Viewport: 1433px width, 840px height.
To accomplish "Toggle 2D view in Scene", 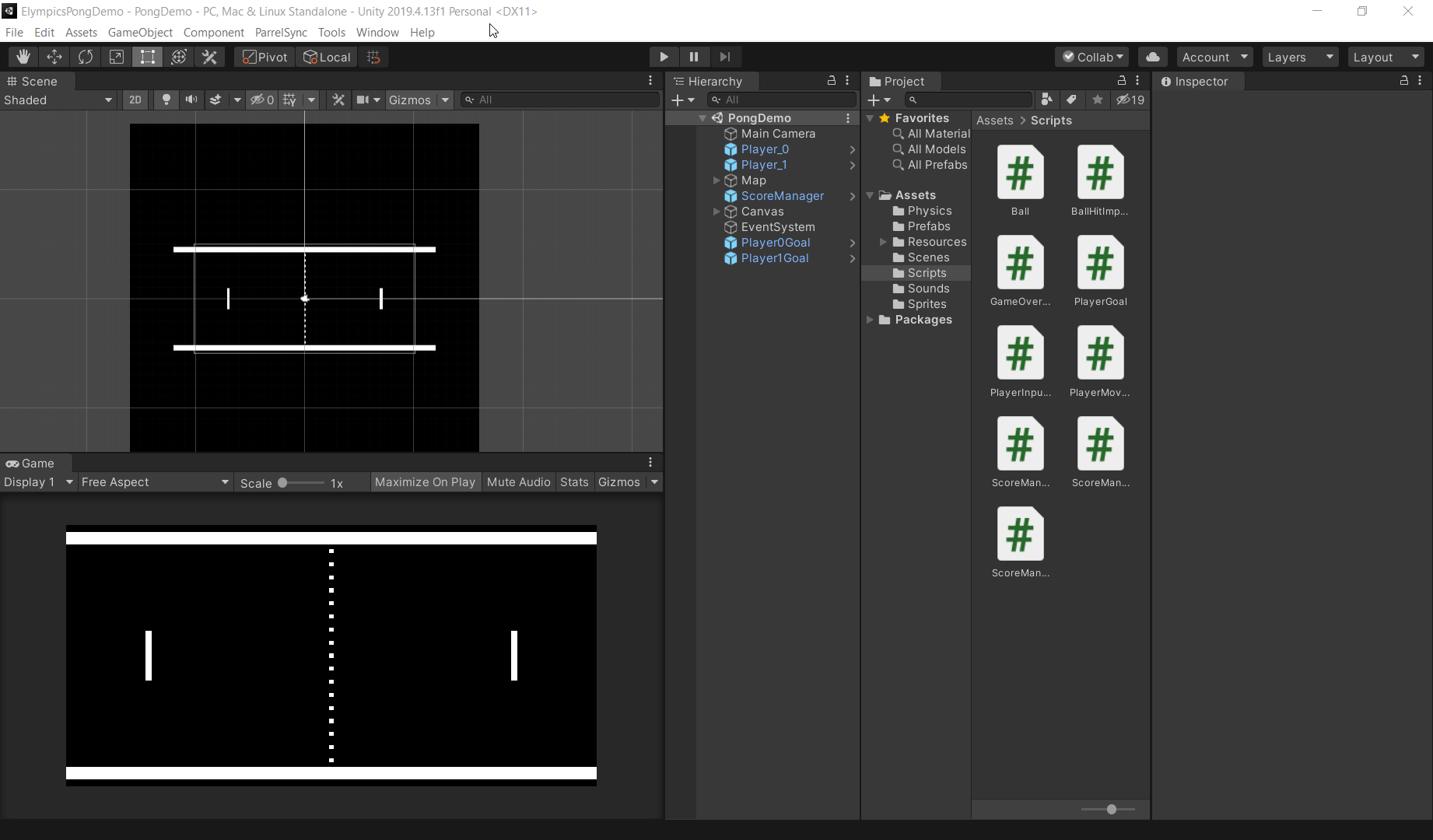I will [135, 100].
